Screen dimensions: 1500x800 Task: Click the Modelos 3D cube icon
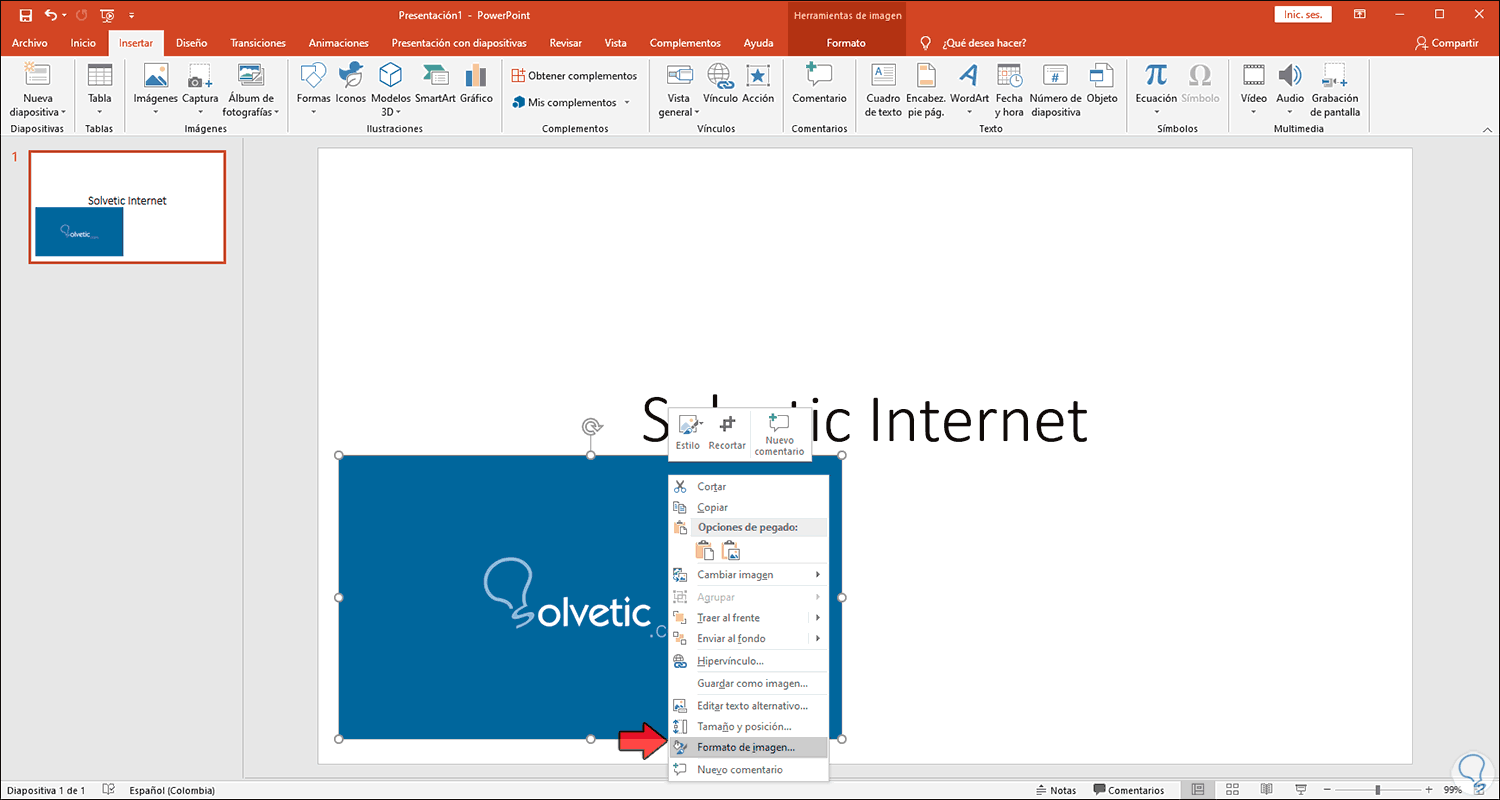pos(390,75)
